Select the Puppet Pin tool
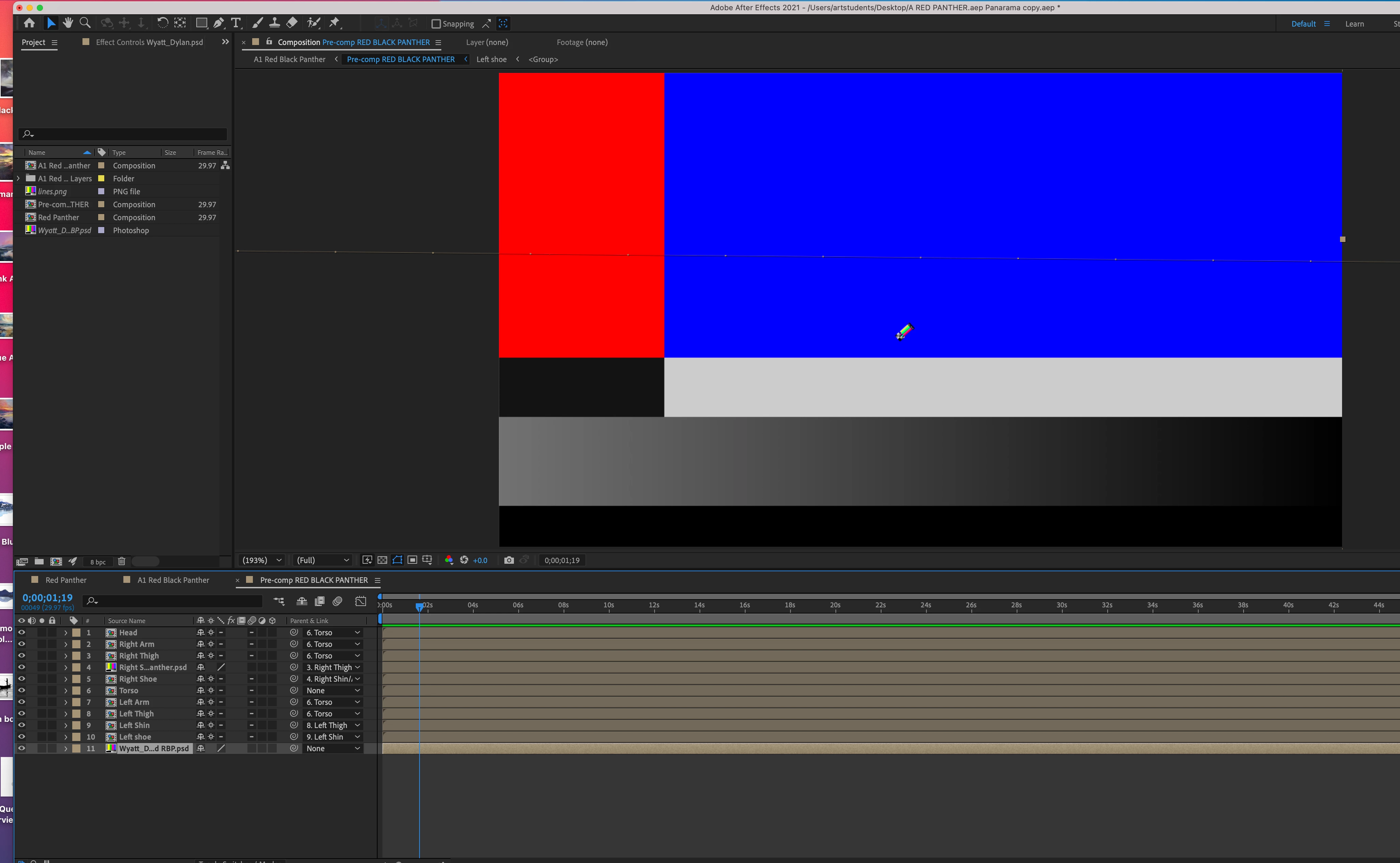 point(334,23)
